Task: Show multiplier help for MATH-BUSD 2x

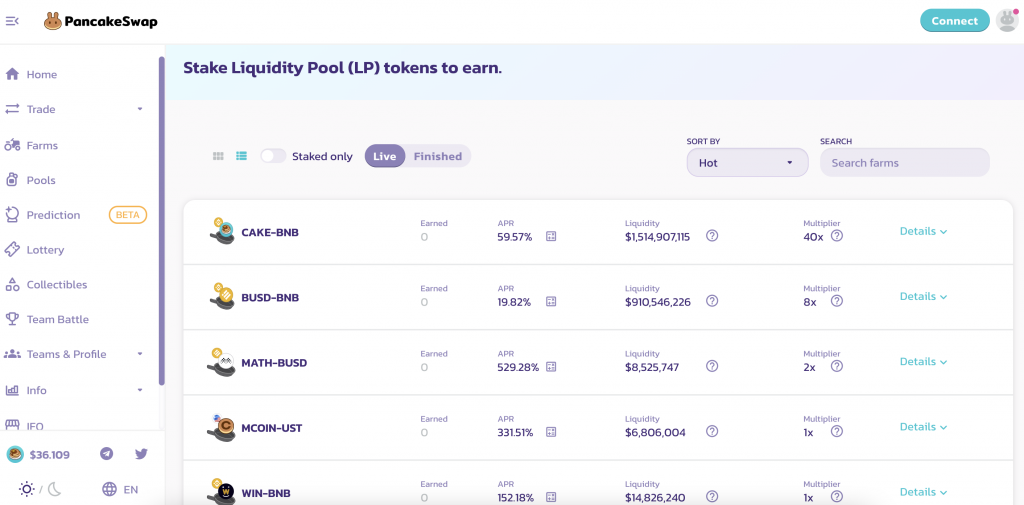Action: click(837, 366)
